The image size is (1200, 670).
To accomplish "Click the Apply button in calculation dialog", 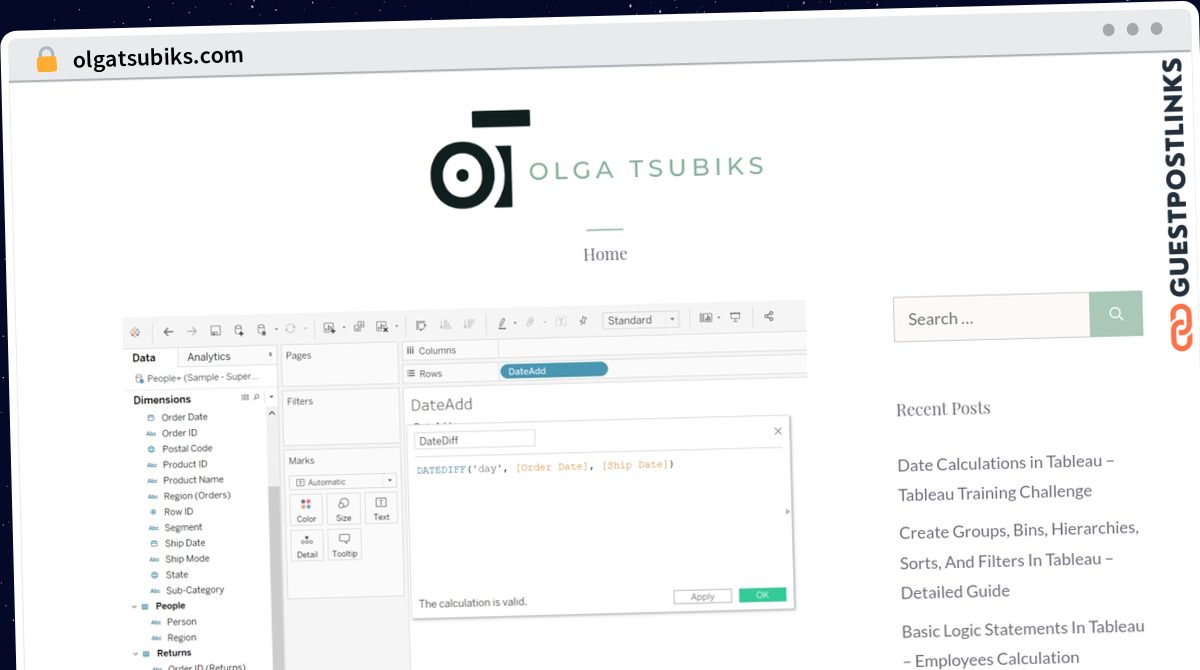I will (703, 597).
